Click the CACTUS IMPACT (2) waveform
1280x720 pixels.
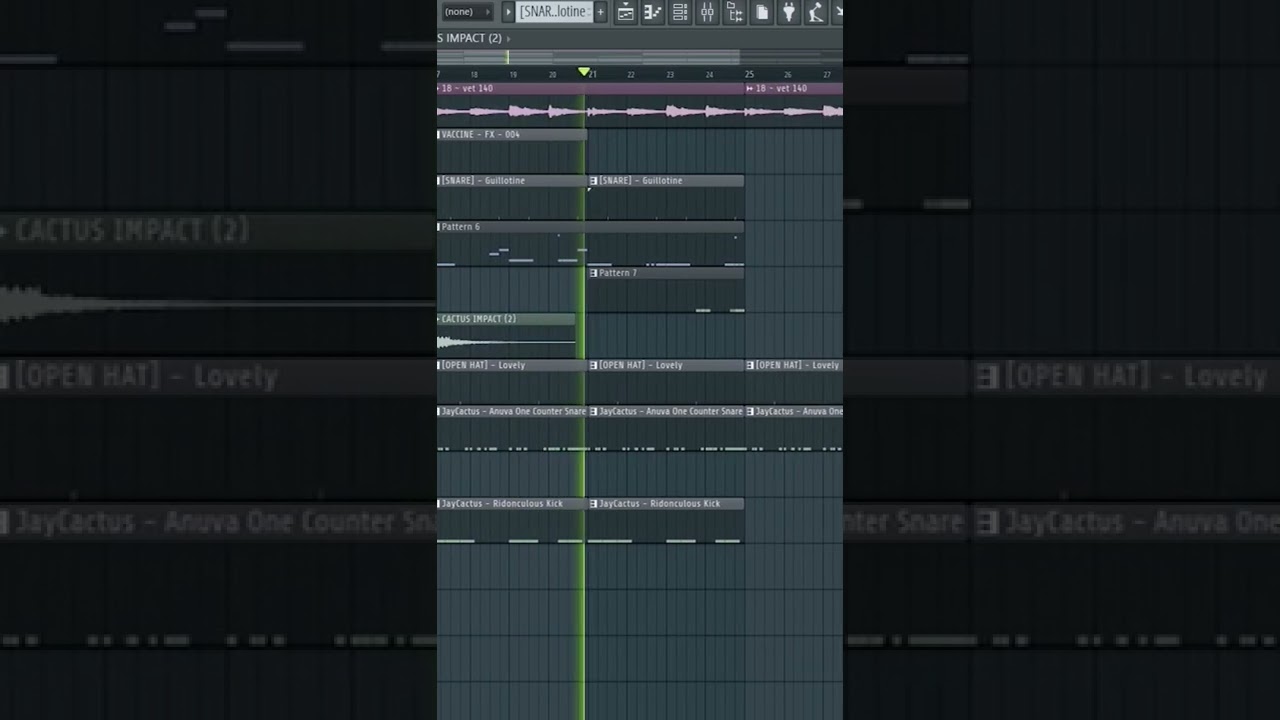tap(506, 342)
